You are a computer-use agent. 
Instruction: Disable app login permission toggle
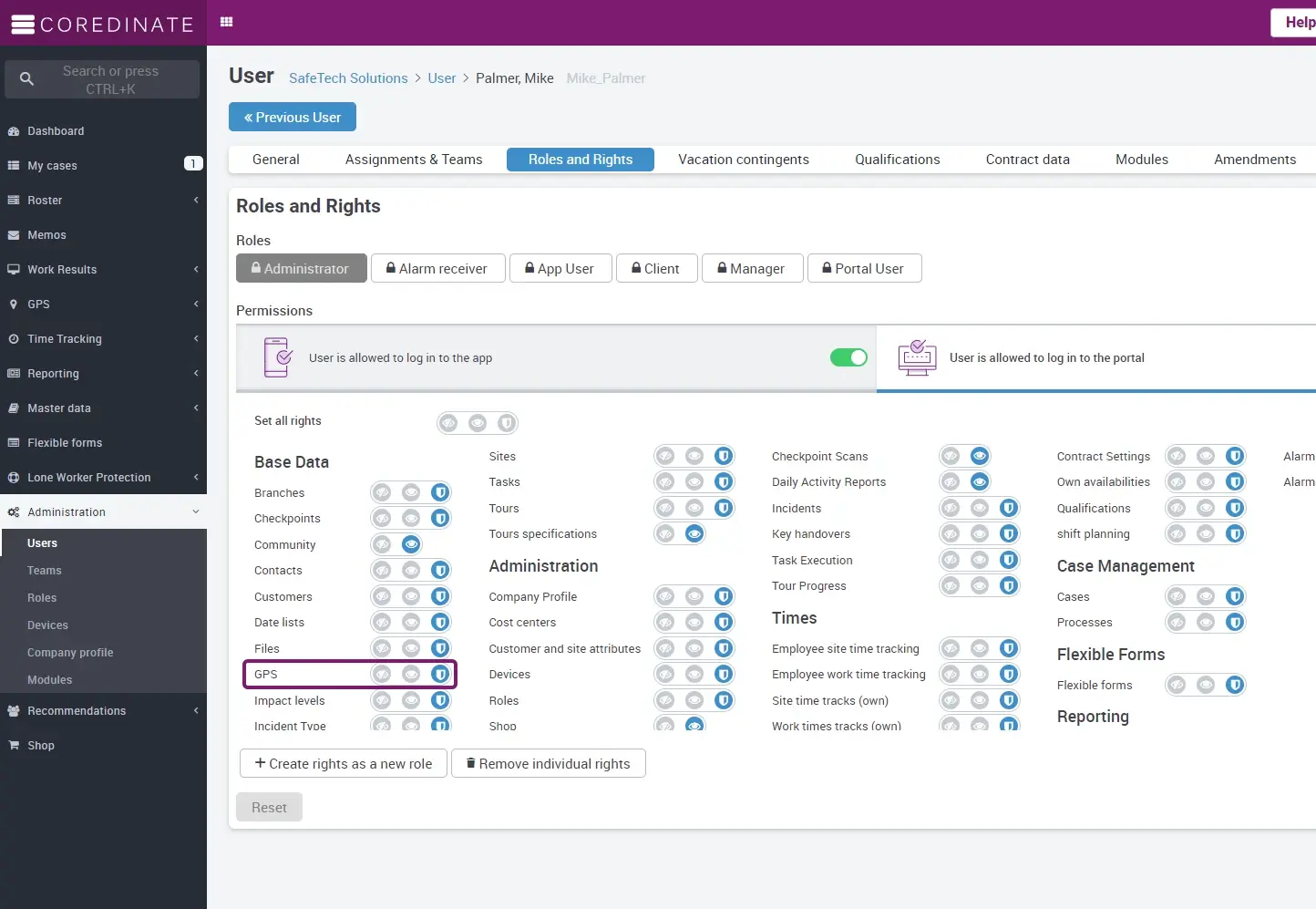(848, 357)
